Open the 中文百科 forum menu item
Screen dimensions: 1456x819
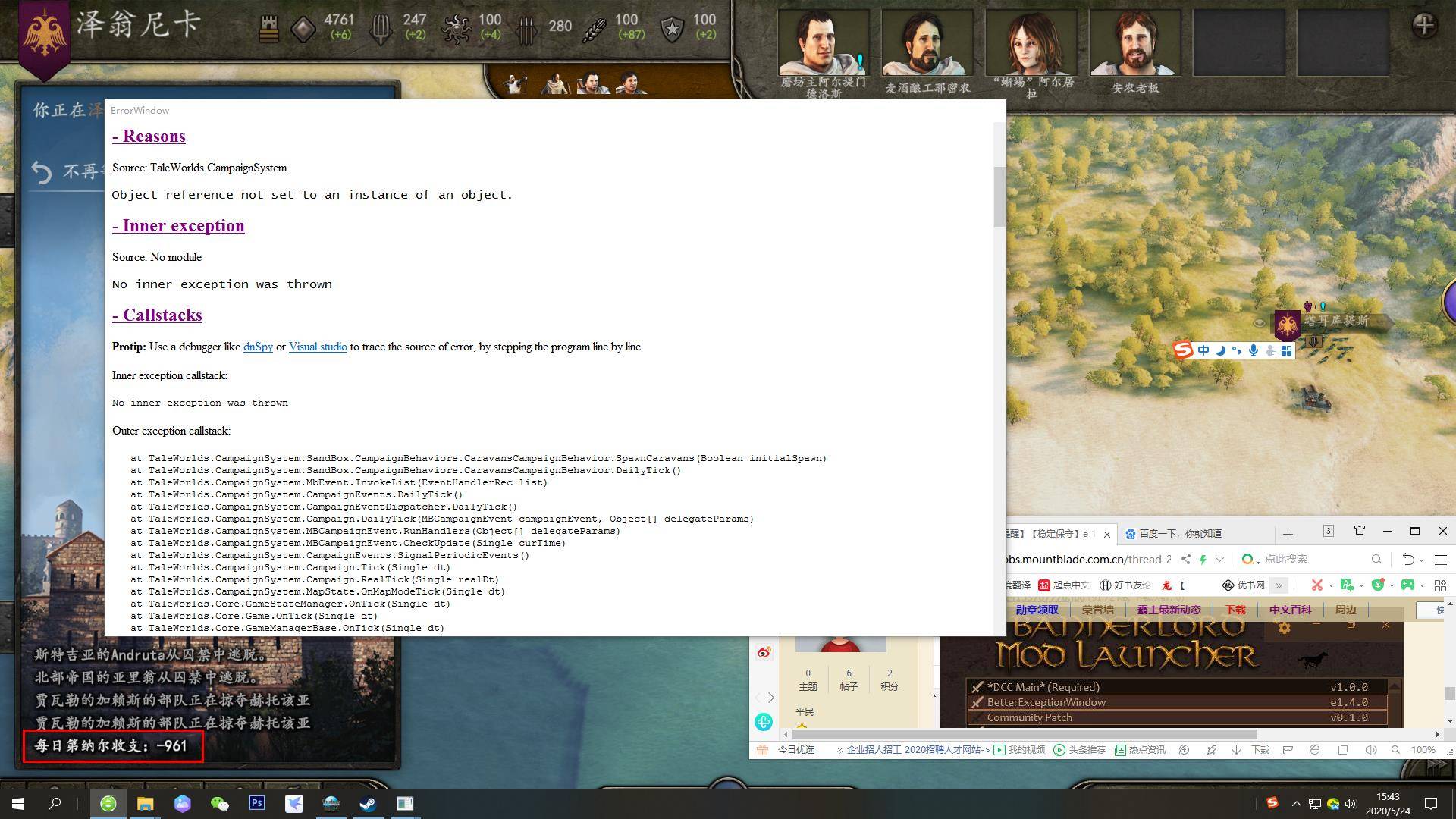point(1290,610)
